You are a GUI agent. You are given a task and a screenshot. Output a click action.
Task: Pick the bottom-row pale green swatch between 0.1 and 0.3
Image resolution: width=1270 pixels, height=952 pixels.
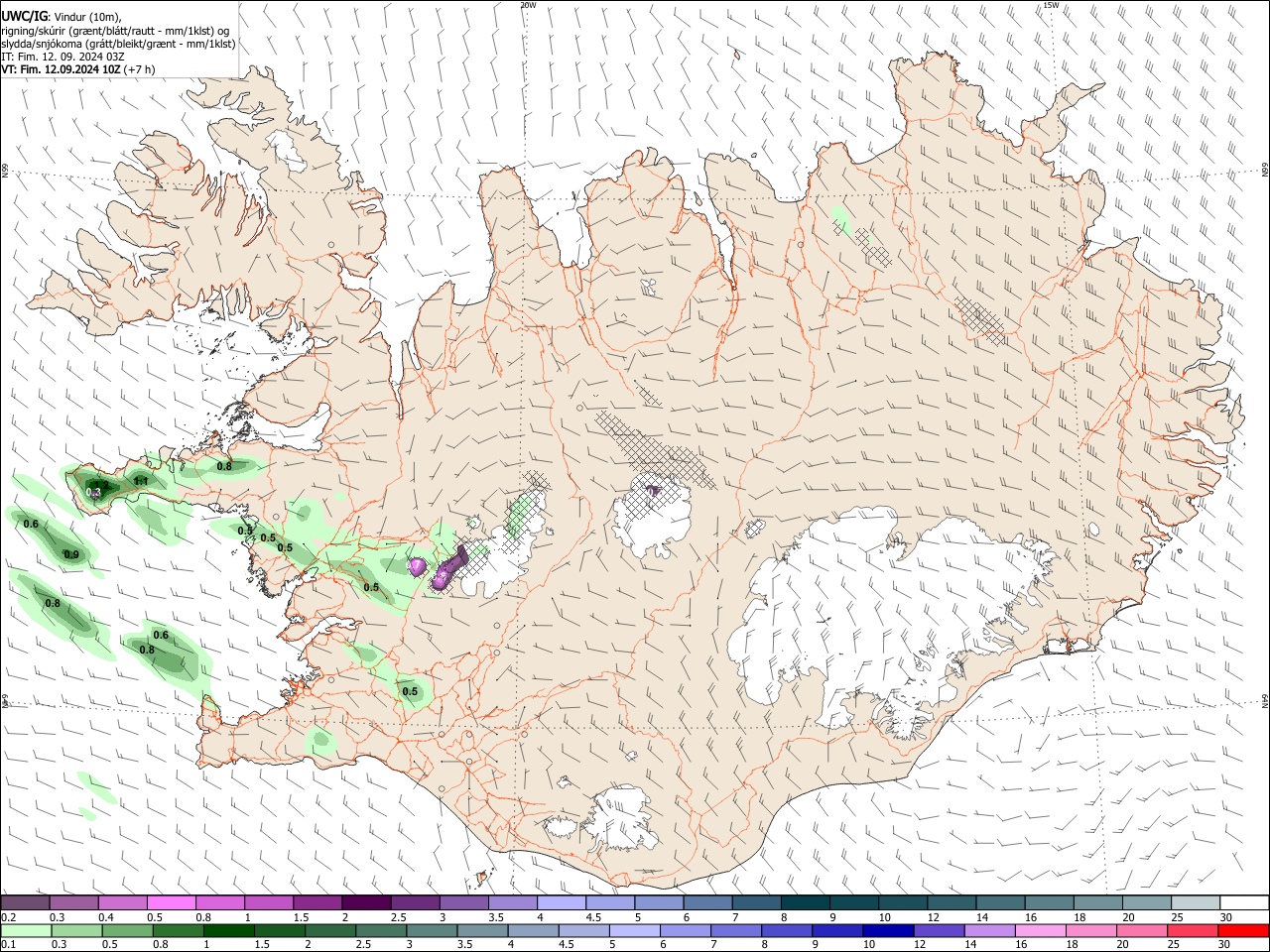click(28, 930)
